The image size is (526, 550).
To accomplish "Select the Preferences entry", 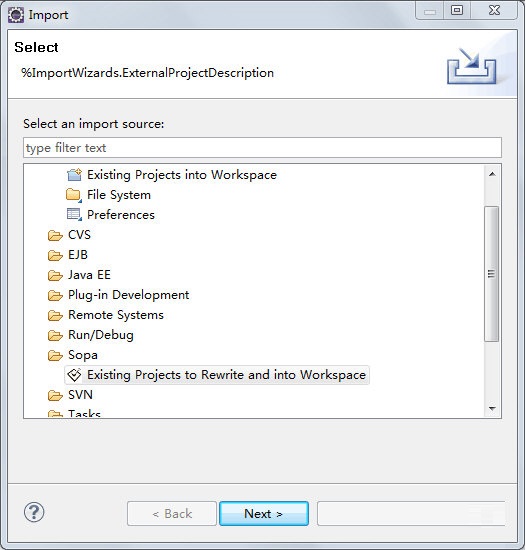I will [x=121, y=215].
